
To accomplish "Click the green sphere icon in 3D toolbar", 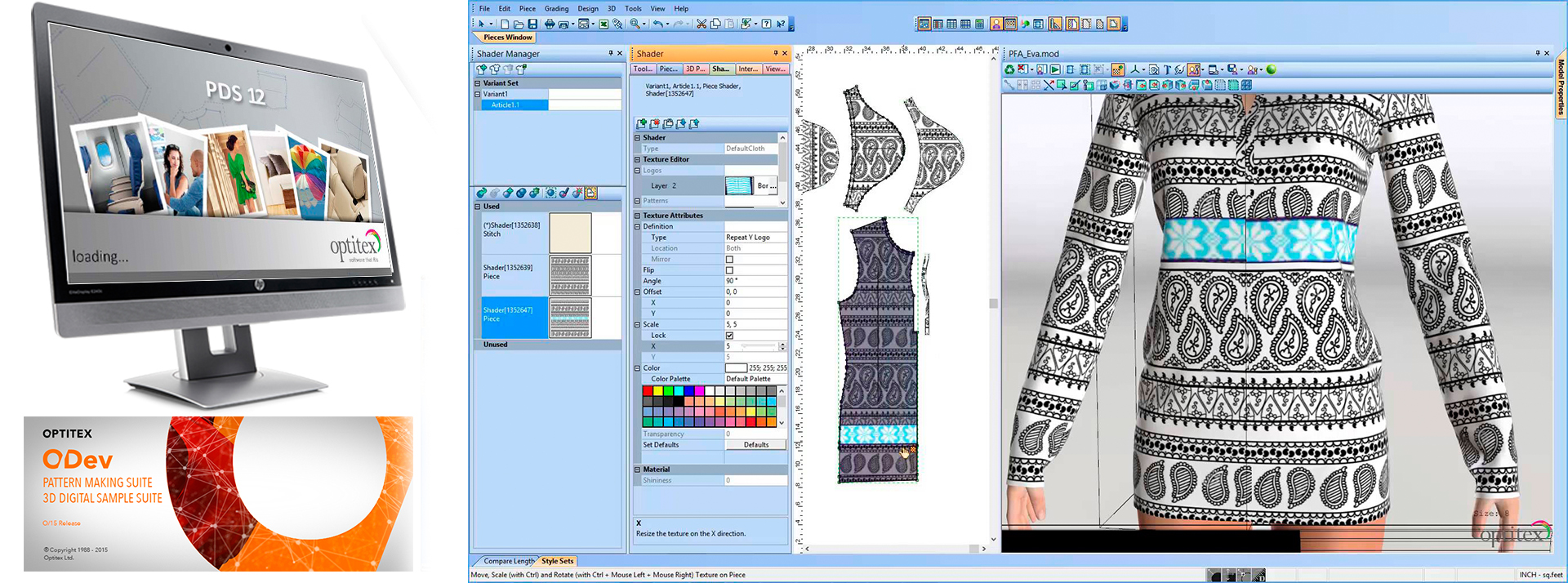I will (1271, 69).
